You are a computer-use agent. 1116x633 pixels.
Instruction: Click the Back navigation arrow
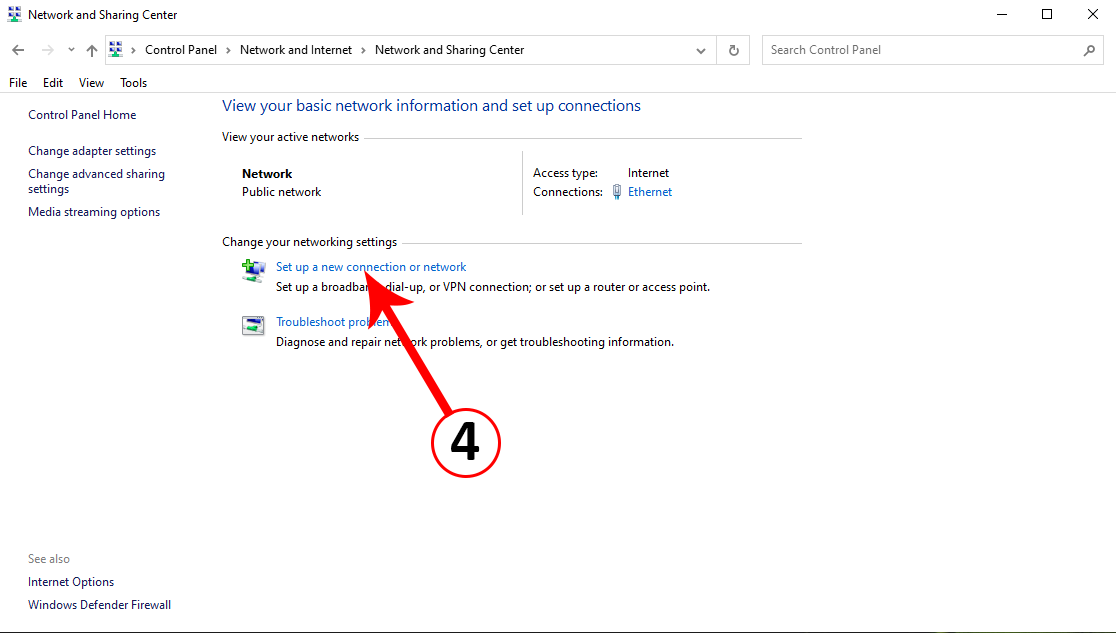(18, 50)
